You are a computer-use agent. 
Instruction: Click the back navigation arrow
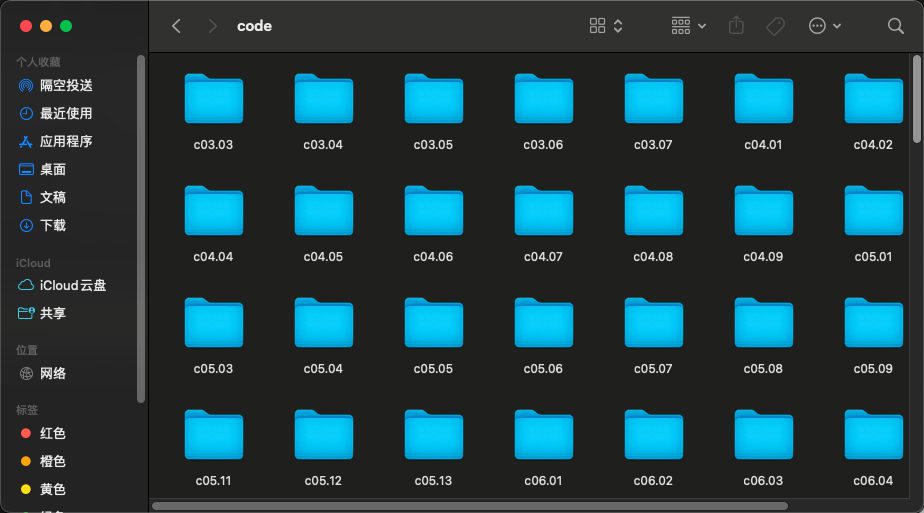pos(177,26)
